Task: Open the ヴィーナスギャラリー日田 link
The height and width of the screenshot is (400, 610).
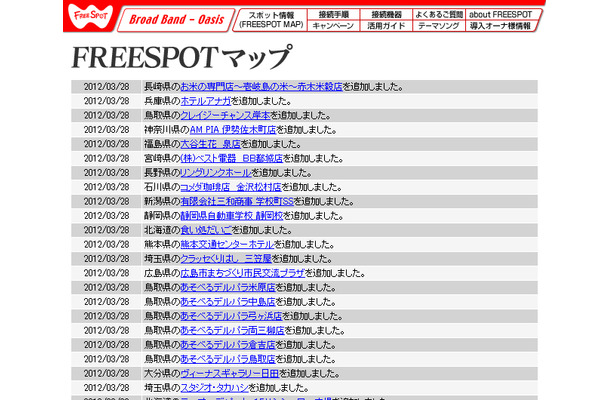Action: tap(230, 373)
